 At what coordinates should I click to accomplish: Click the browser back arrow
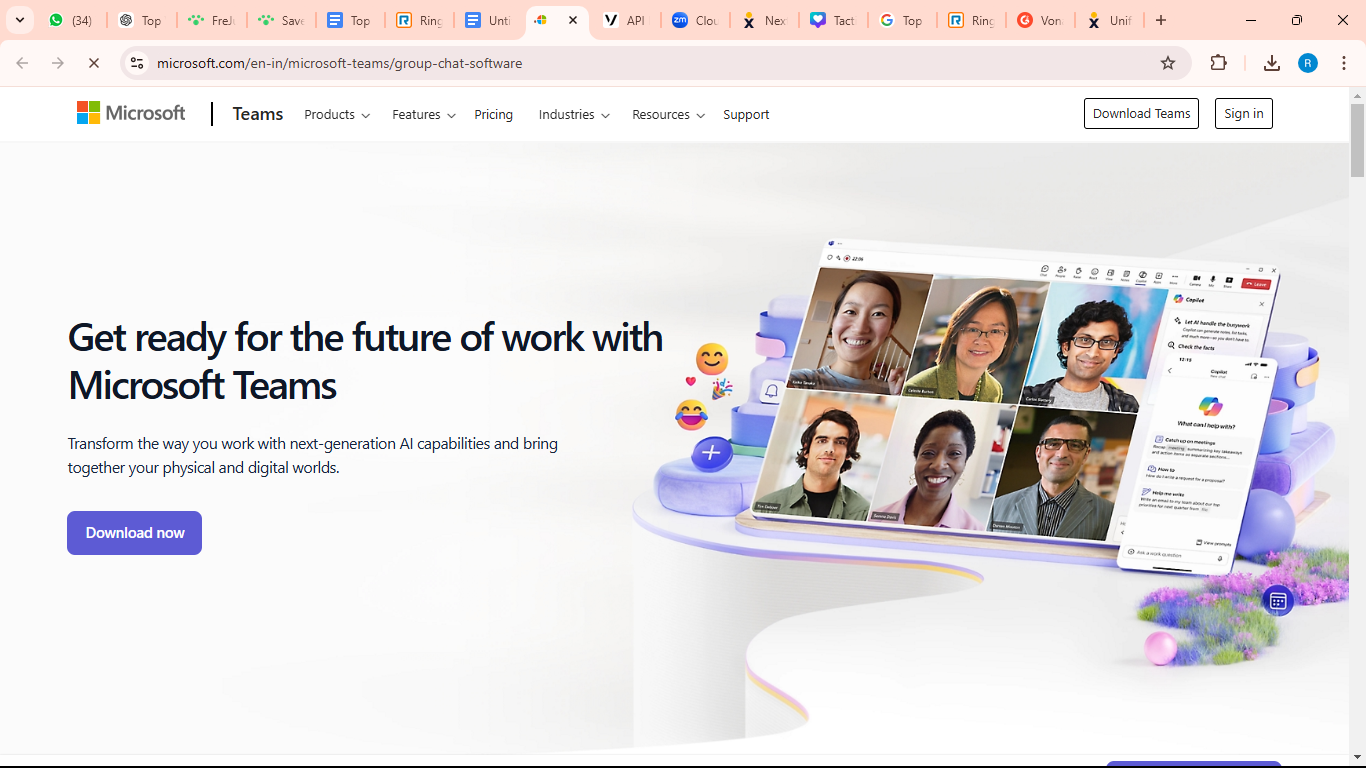(21, 62)
